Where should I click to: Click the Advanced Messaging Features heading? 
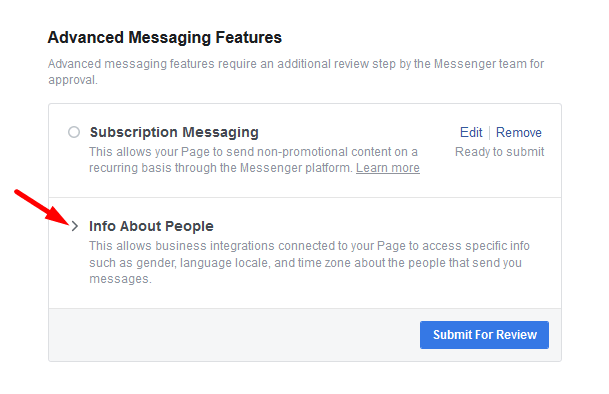pos(165,38)
